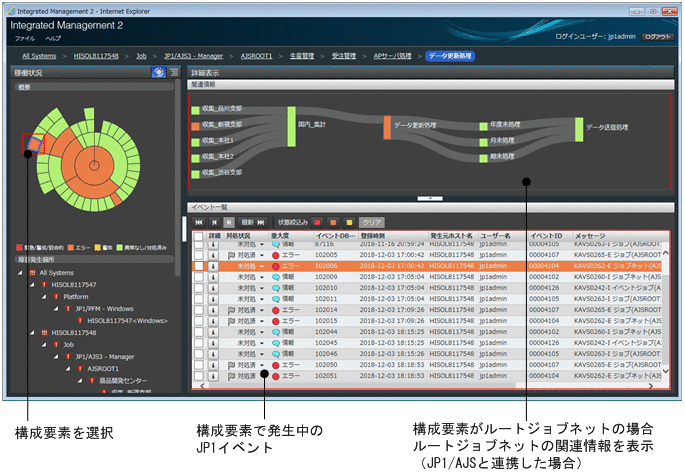
Task: Check the box for highlighted event 102006
Action: pyautogui.click(x=199, y=266)
